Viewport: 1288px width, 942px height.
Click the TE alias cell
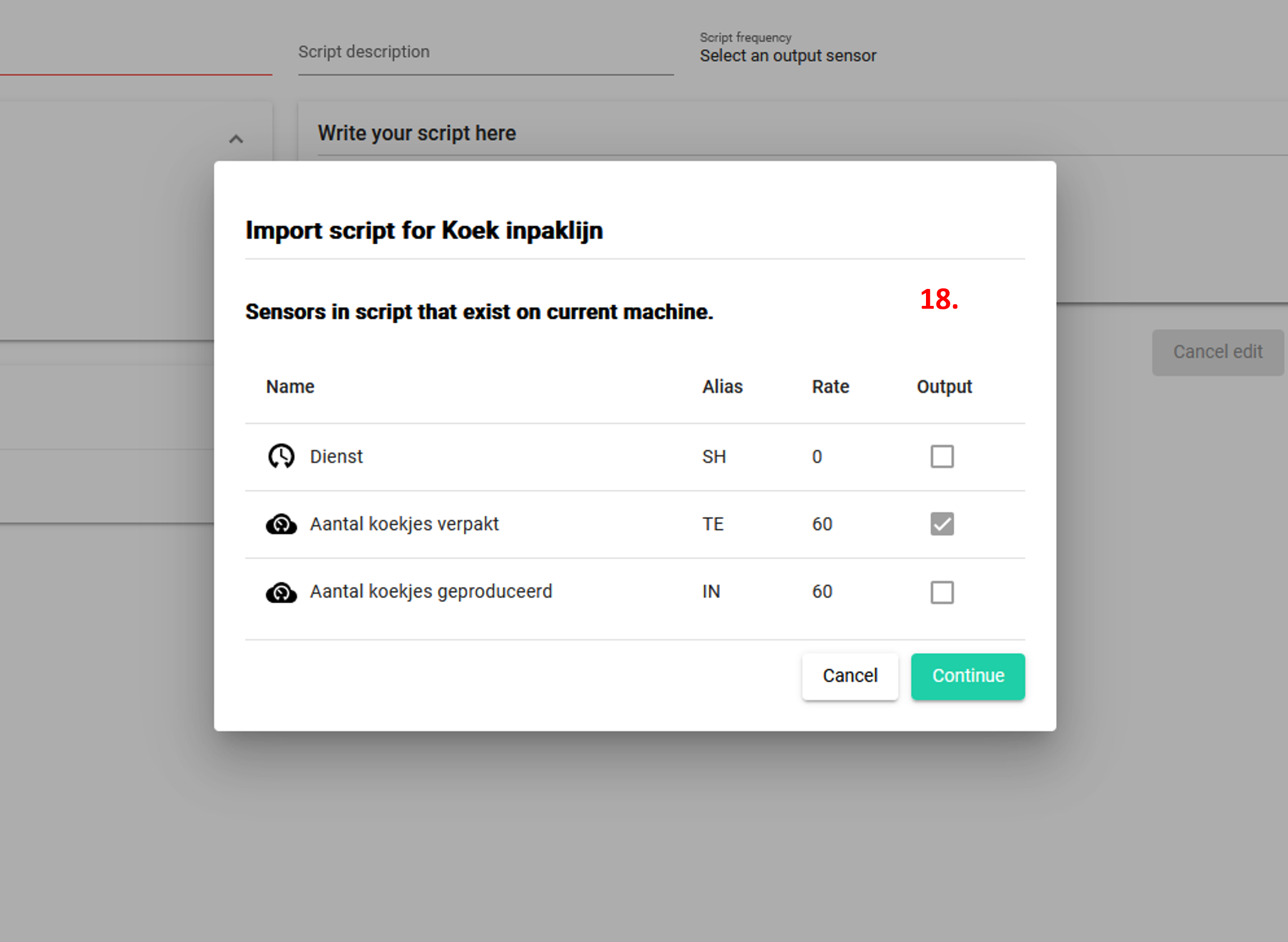(713, 524)
